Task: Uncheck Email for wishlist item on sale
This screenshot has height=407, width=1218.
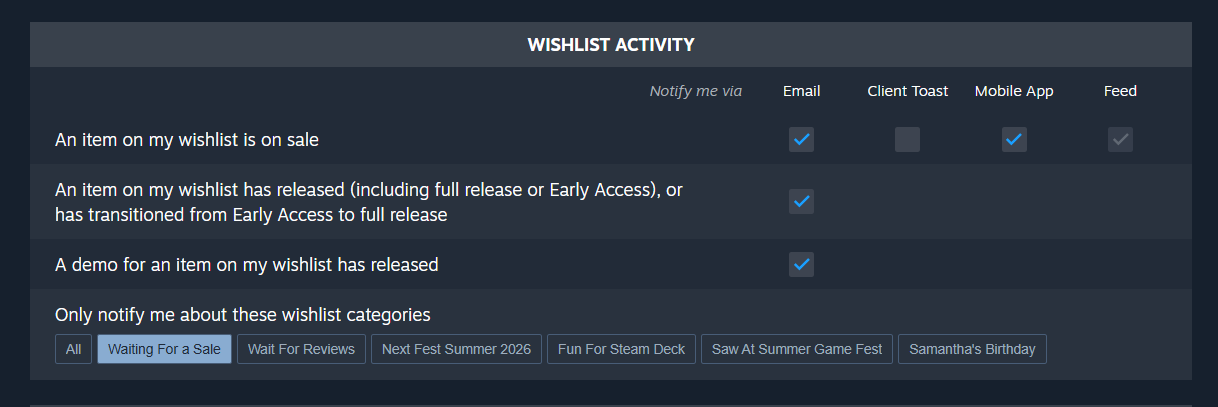Action: tap(801, 140)
